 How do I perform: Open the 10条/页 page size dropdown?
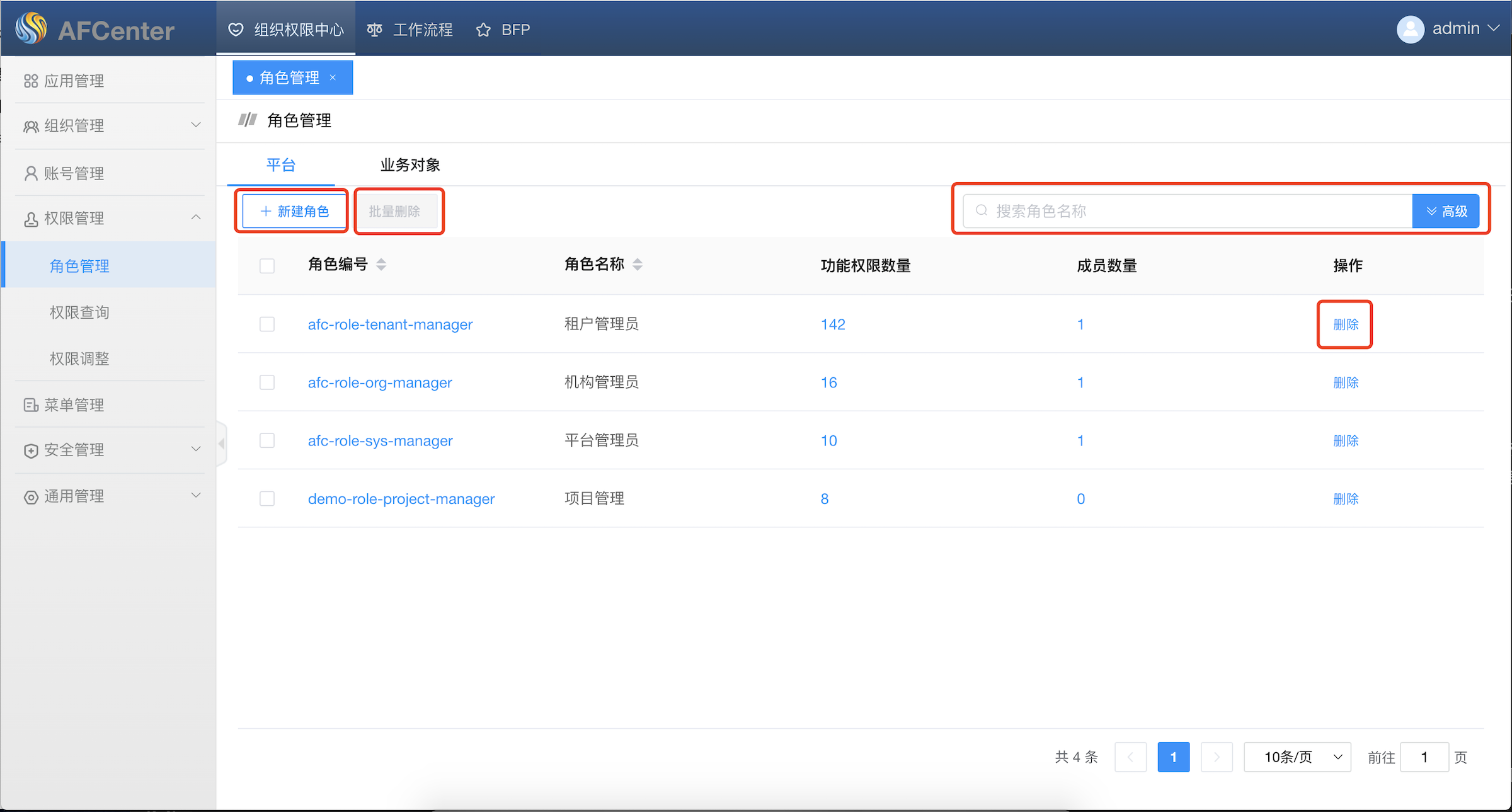pyautogui.click(x=1297, y=757)
